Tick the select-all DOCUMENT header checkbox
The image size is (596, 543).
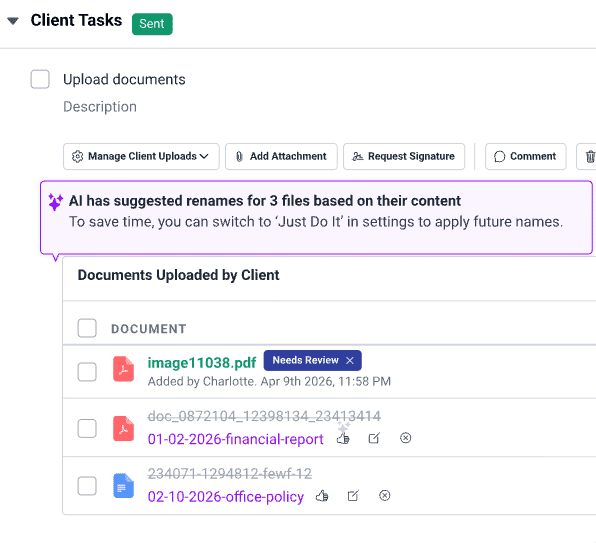(x=87, y=328)
